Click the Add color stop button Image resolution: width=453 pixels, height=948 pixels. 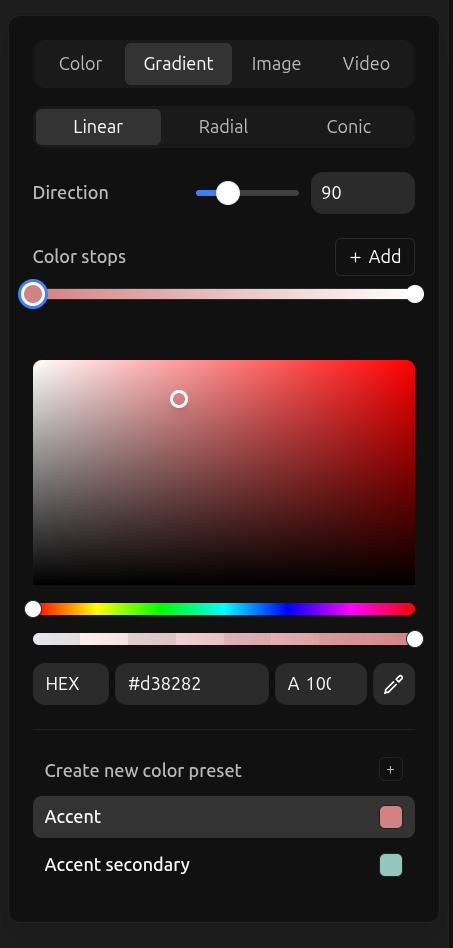point(375,257)
